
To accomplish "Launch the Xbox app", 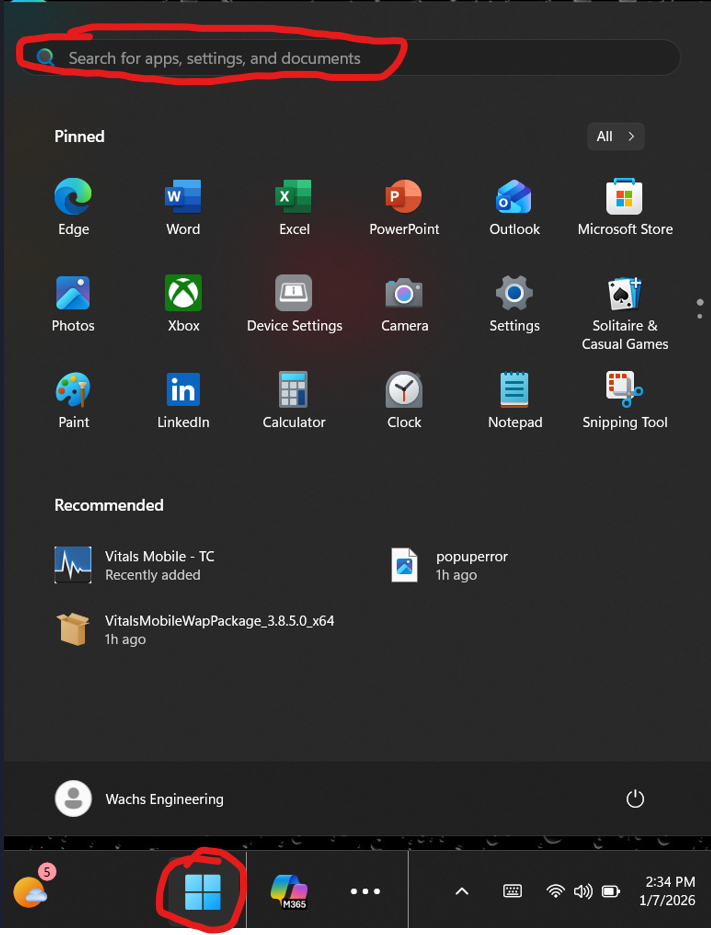I will [x=183, y=304].
